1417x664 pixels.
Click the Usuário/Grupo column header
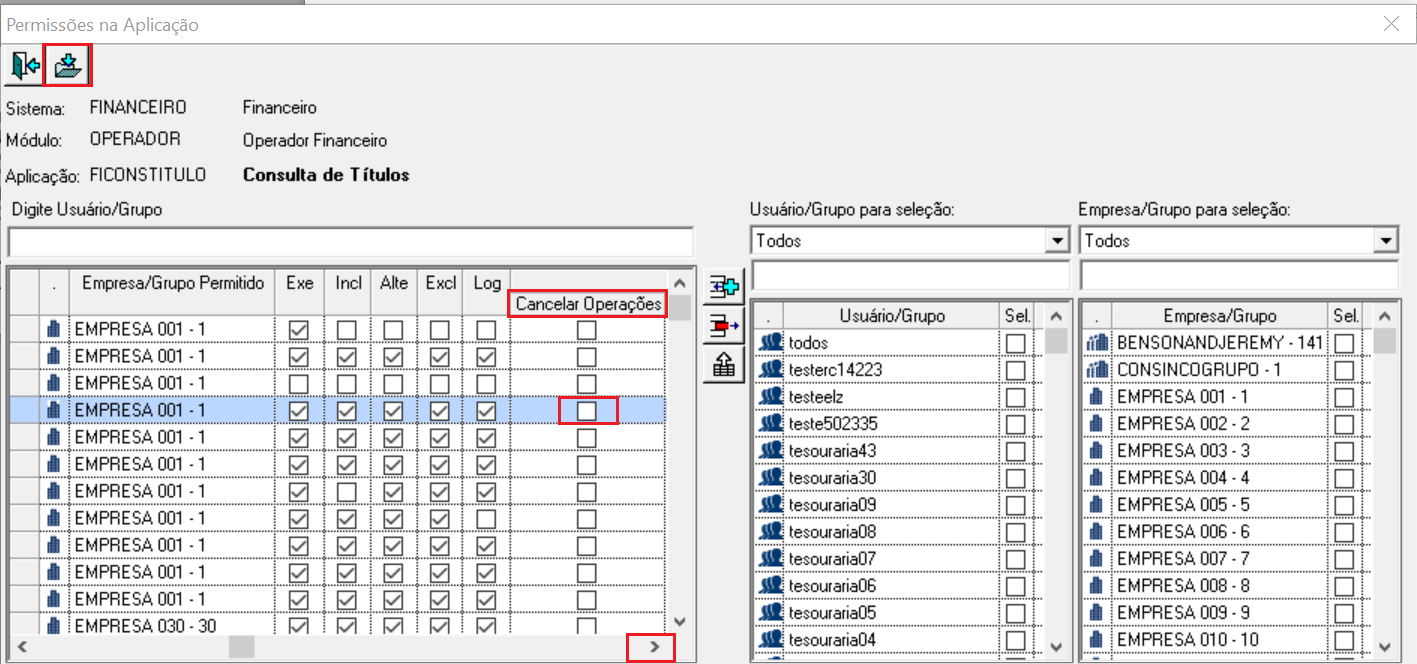(x=894, y=316)
